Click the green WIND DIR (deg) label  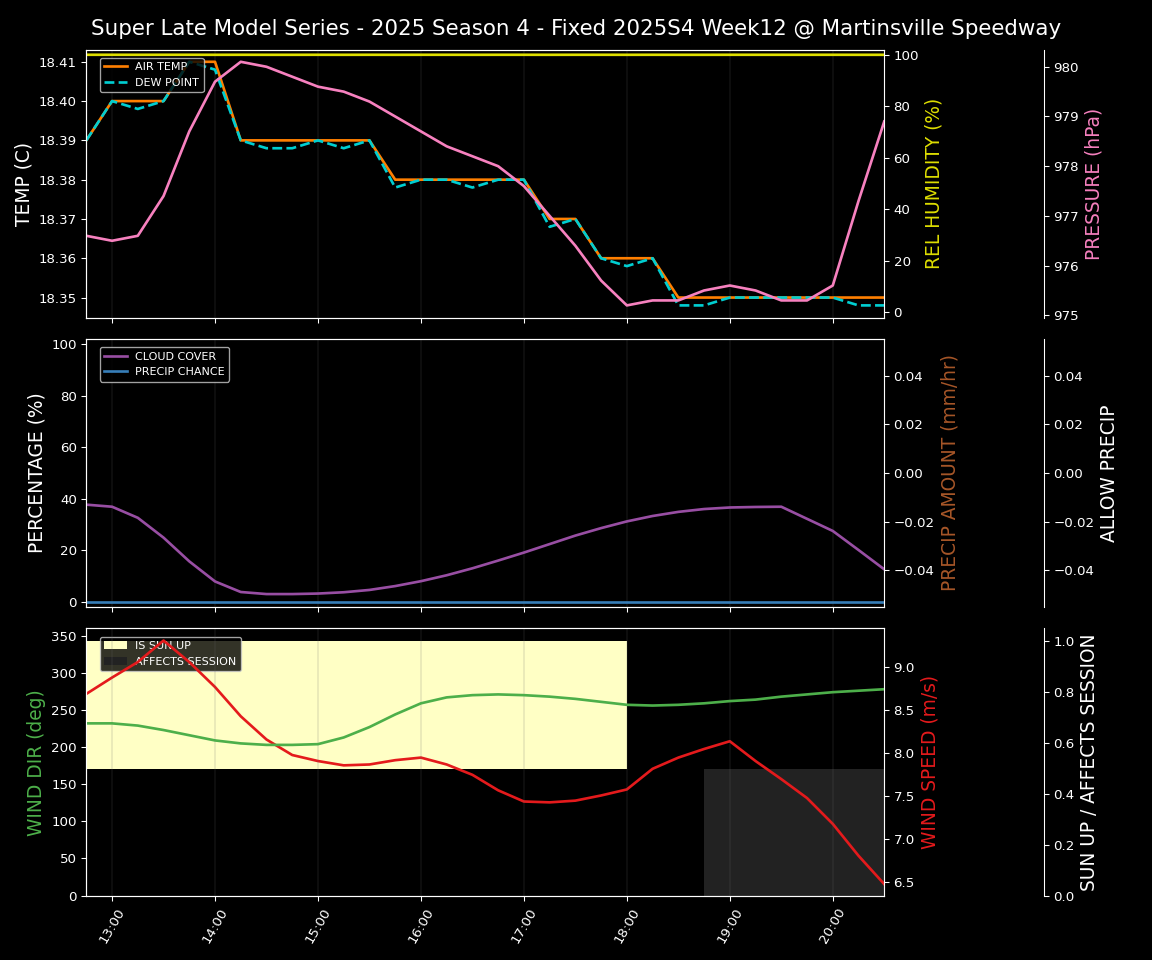tap(36, 762)
